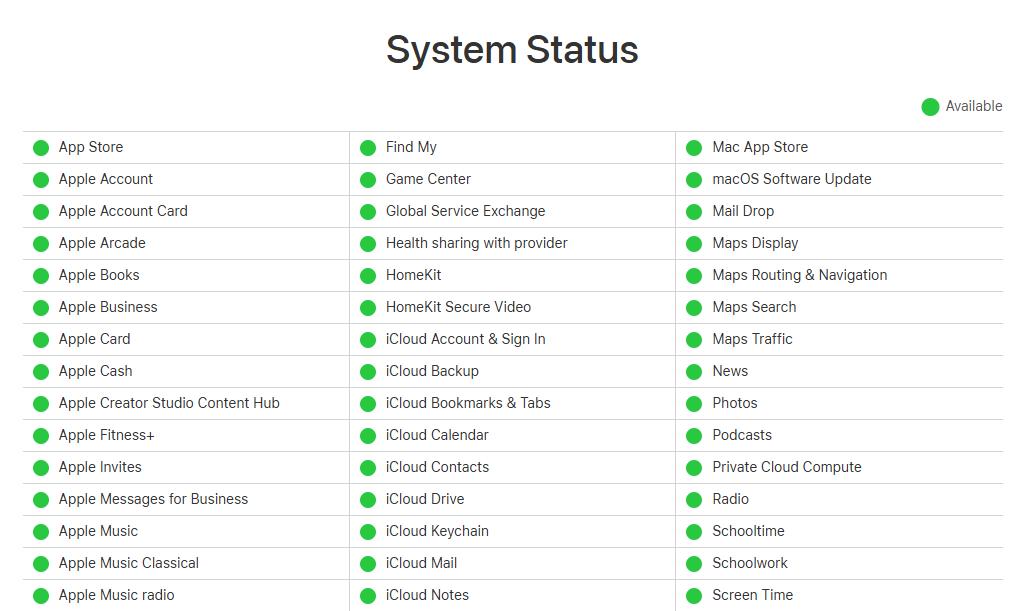This screenshot has height=611, width=1018.
Task: Click the Apple Music service name
Action: pos(98,531)
